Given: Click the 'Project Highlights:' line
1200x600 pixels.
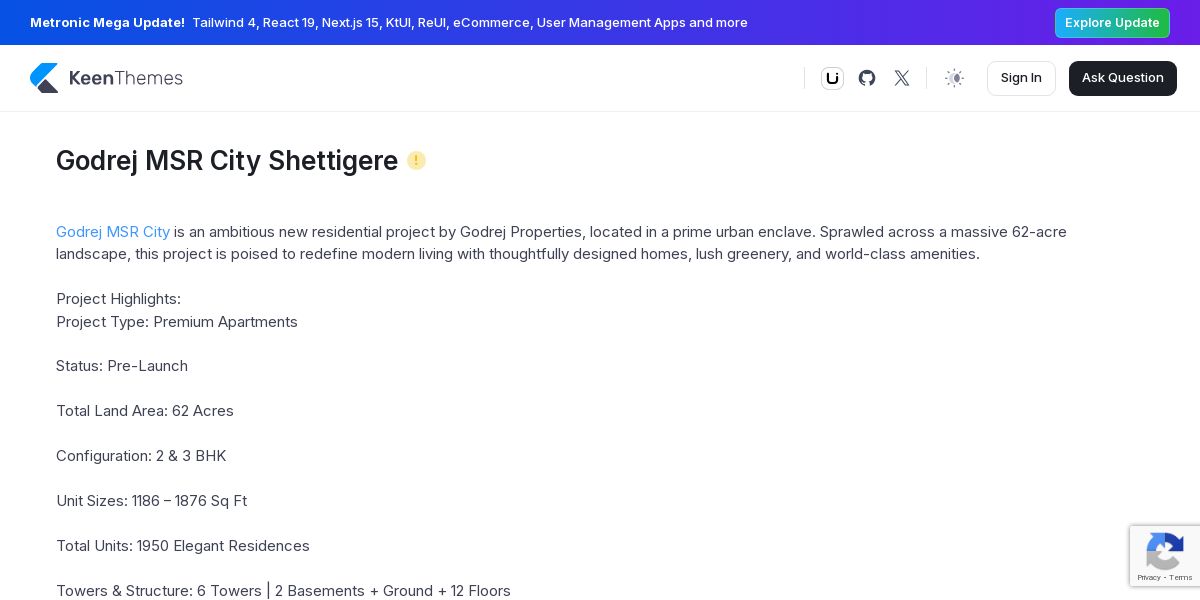Looking at the screenshot, I should click(x=118, y=299).
